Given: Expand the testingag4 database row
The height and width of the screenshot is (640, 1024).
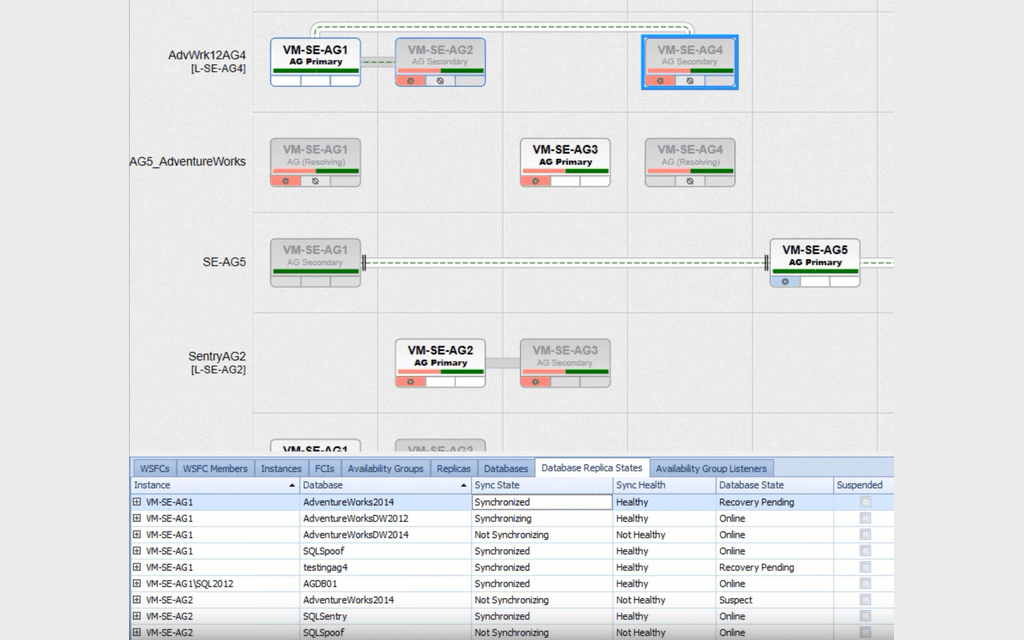Looking at the screenshot, I should pos(135,567).
